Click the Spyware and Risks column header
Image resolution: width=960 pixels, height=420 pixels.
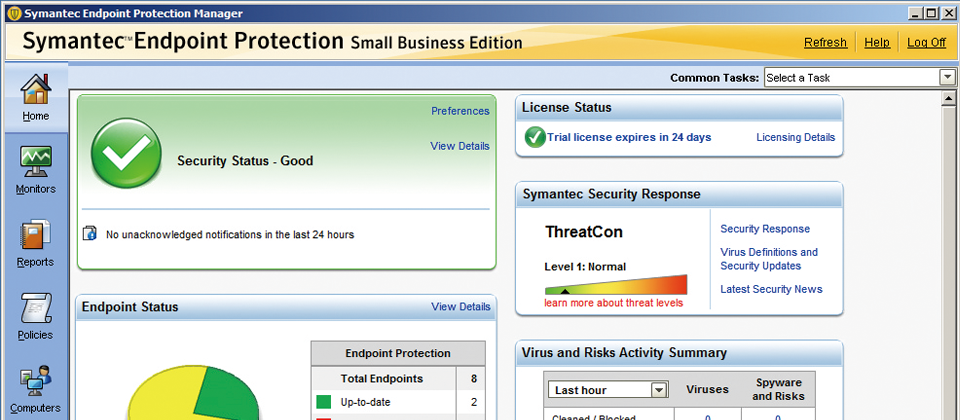(778, 389)
